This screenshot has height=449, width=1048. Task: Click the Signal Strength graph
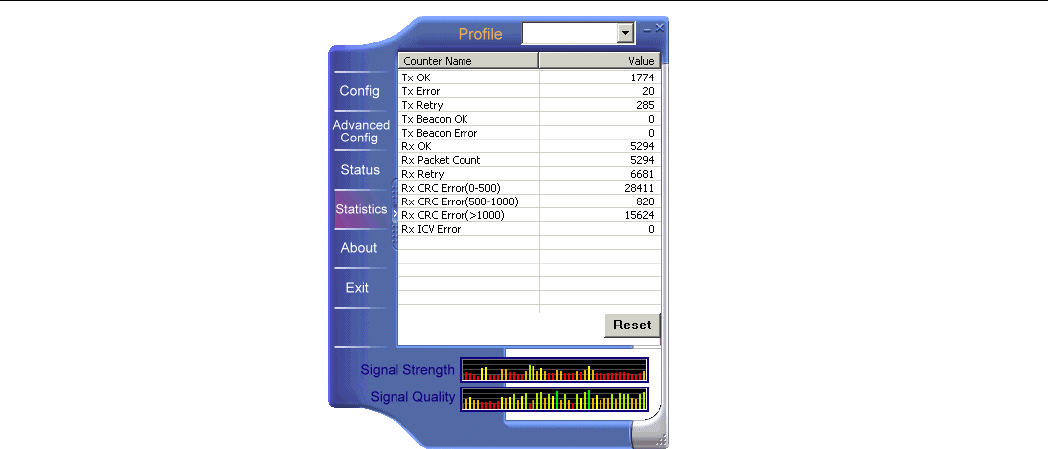pyautogui.click(x=554, y=369)
